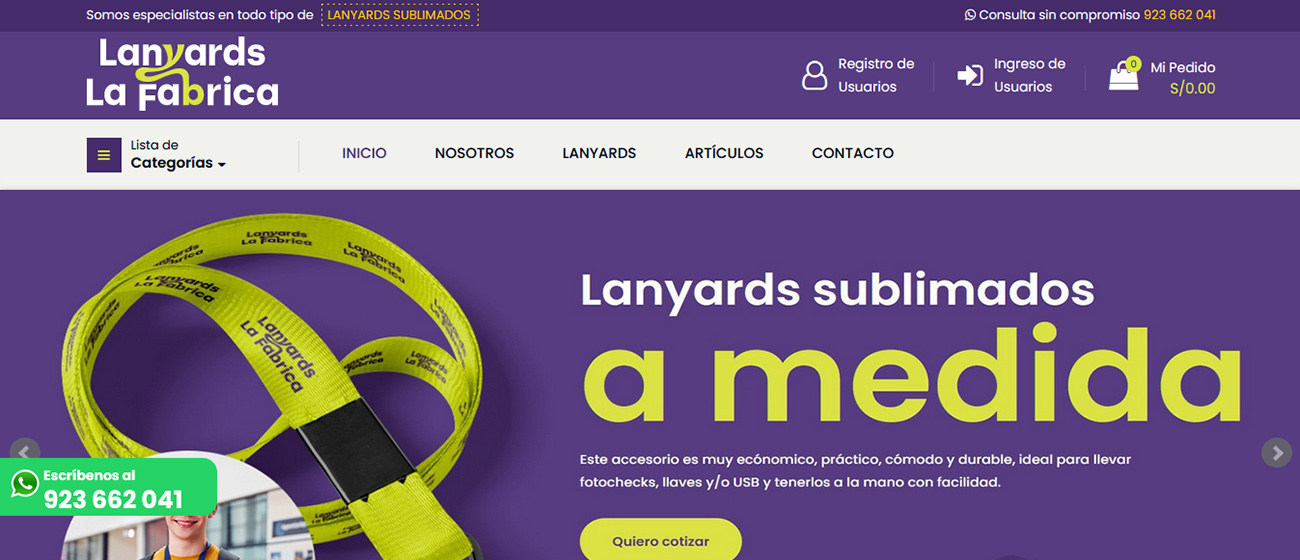
Task: Open the Ingreso de Usuarios link
Action: (x=1030, y=75)
